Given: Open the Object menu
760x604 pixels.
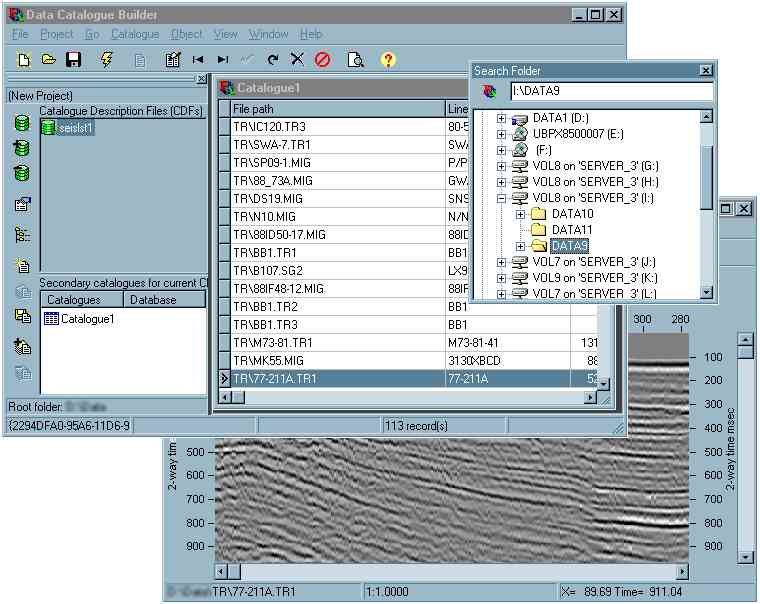Looking at the screenshot, I should tap(186, 34).
